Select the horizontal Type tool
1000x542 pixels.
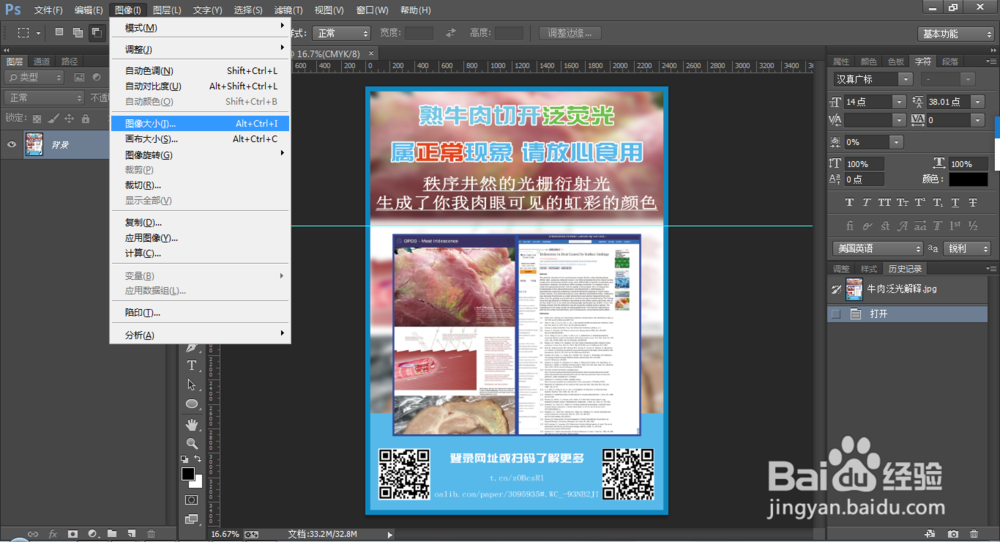(191, 365)
